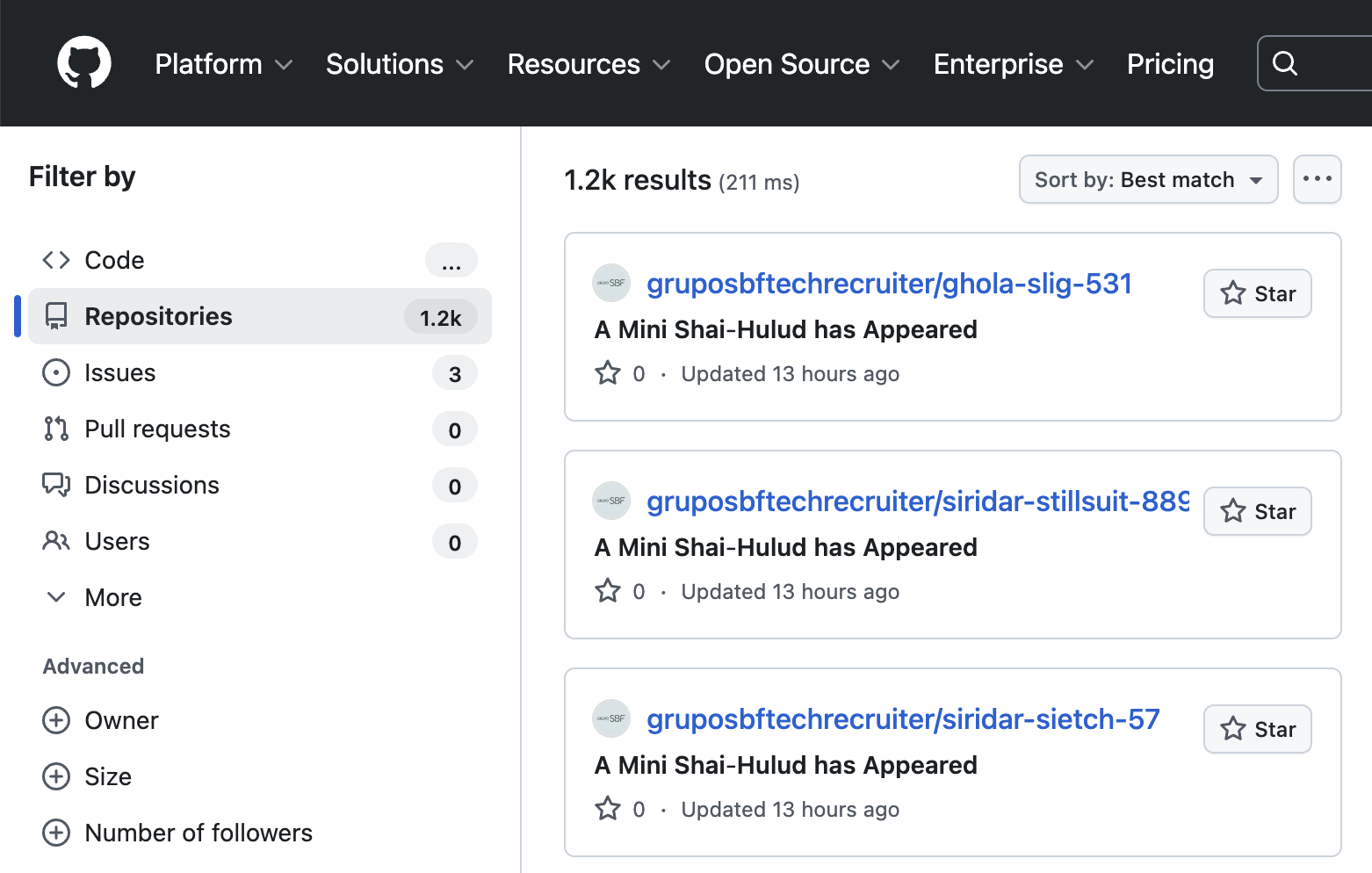Click the Code filter angle-brackets icon

pos(56,260)
